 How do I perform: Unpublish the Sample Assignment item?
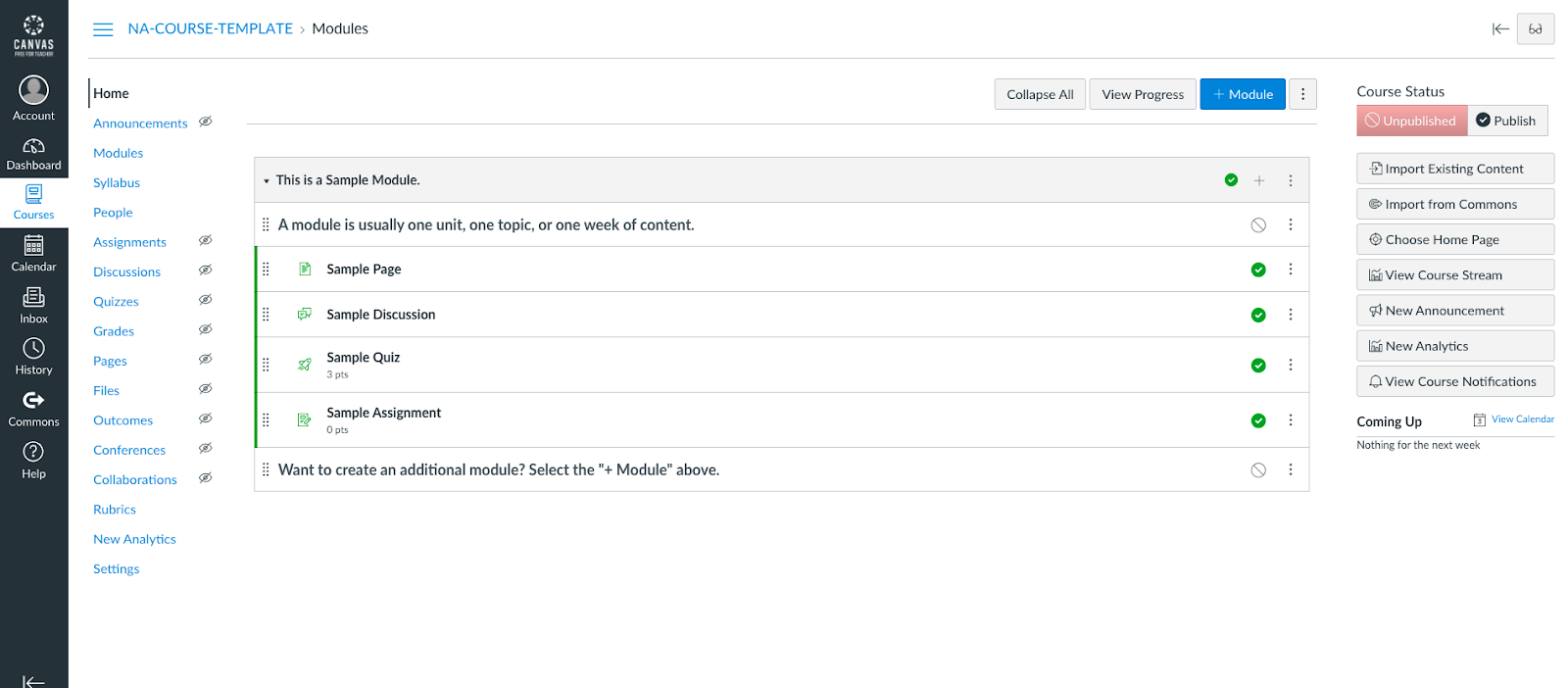tap(1258, 420)
